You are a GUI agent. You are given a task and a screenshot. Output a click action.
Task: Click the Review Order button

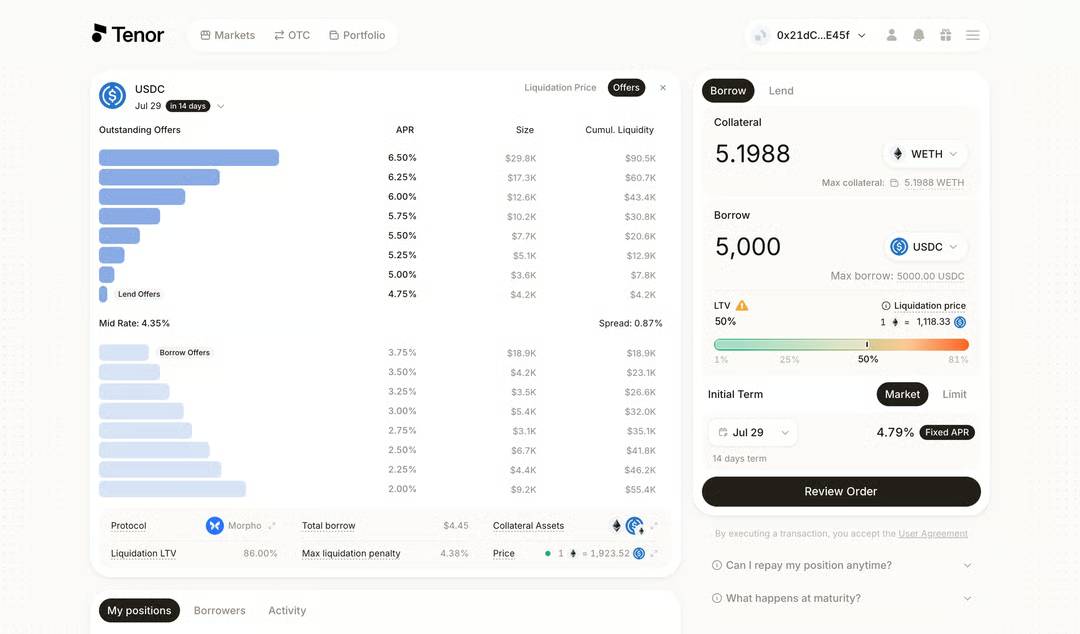(x=841, y=491)
